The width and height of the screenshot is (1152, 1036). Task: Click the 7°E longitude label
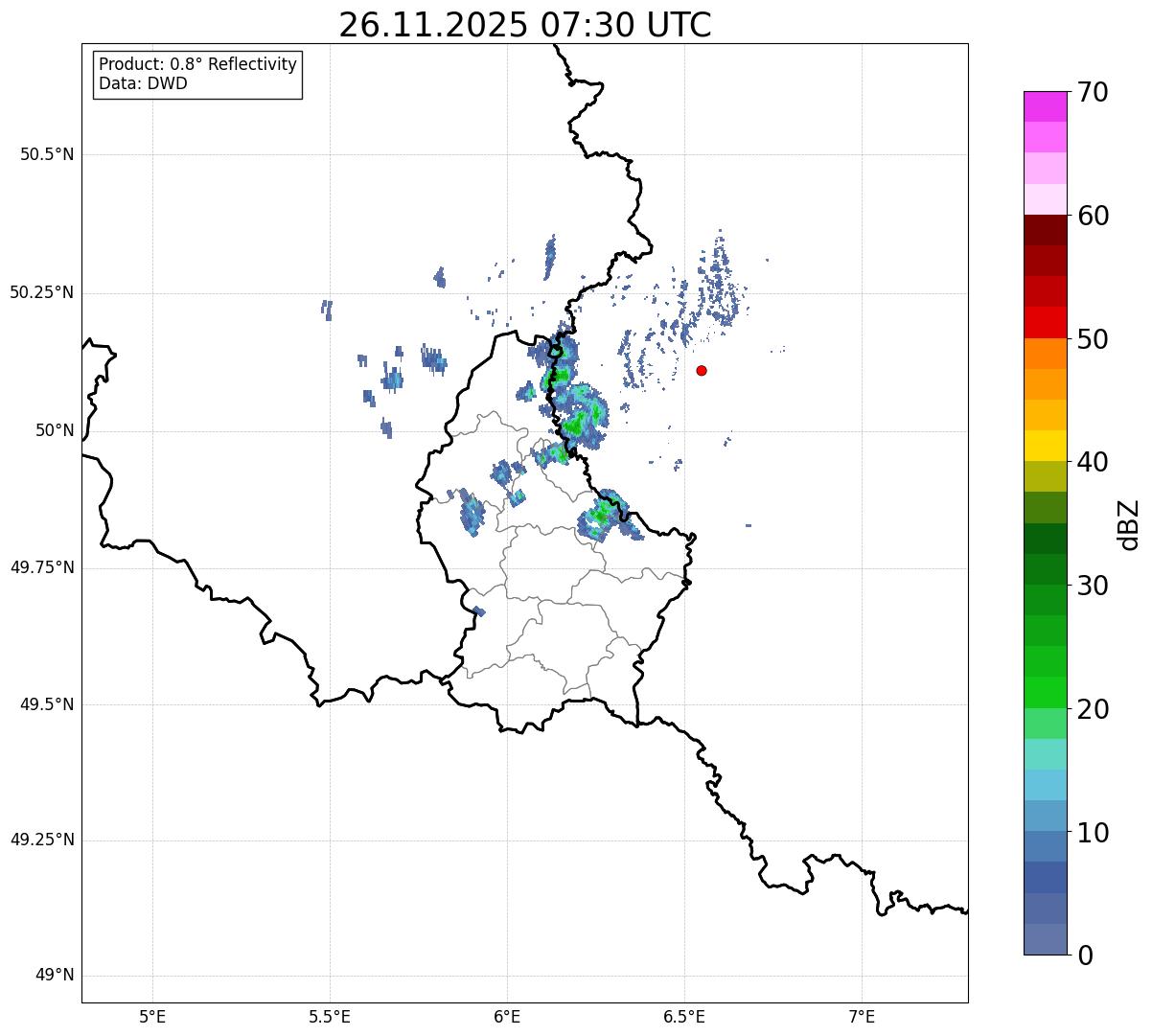[862, 1017]
